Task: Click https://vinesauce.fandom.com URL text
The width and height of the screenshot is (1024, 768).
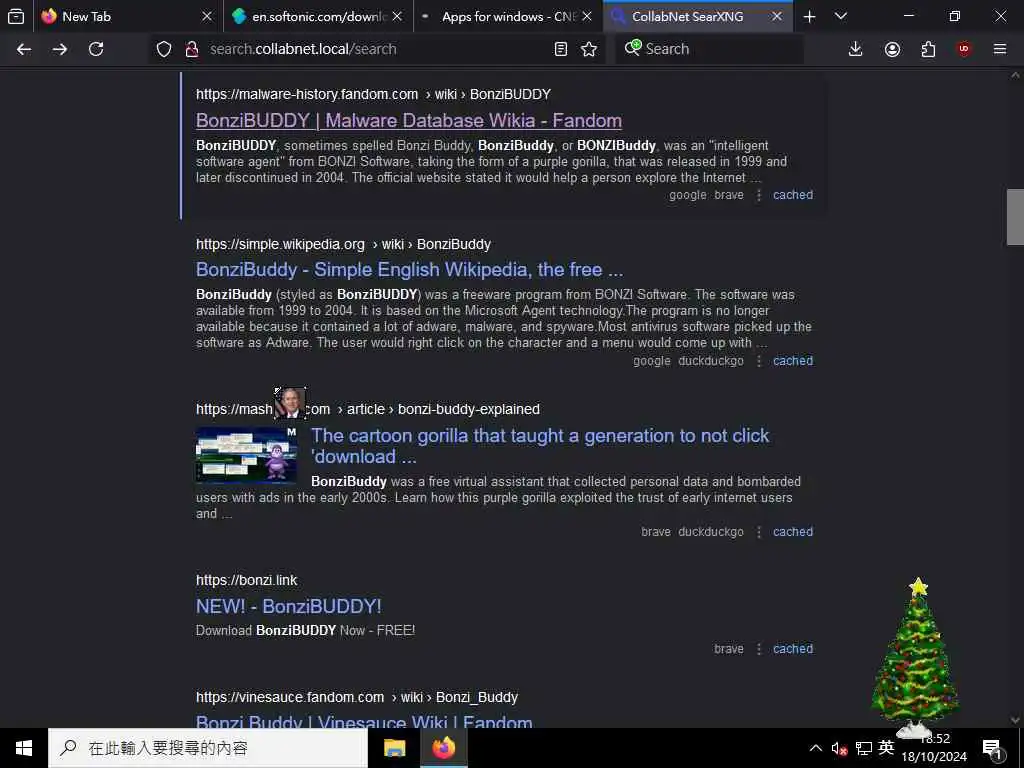Action: 290,697
